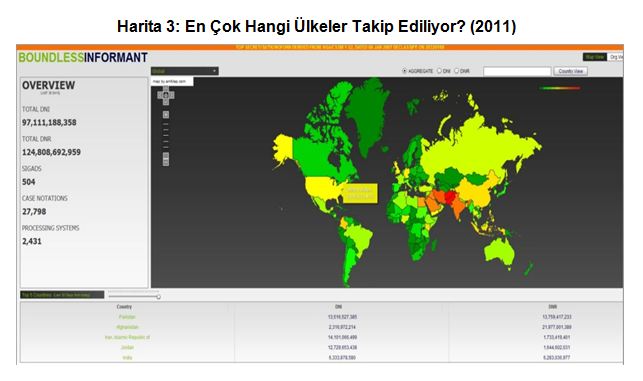Open the Global region dropdown
This screenshot has width=643, height=381.
click(x=185, y=71)
